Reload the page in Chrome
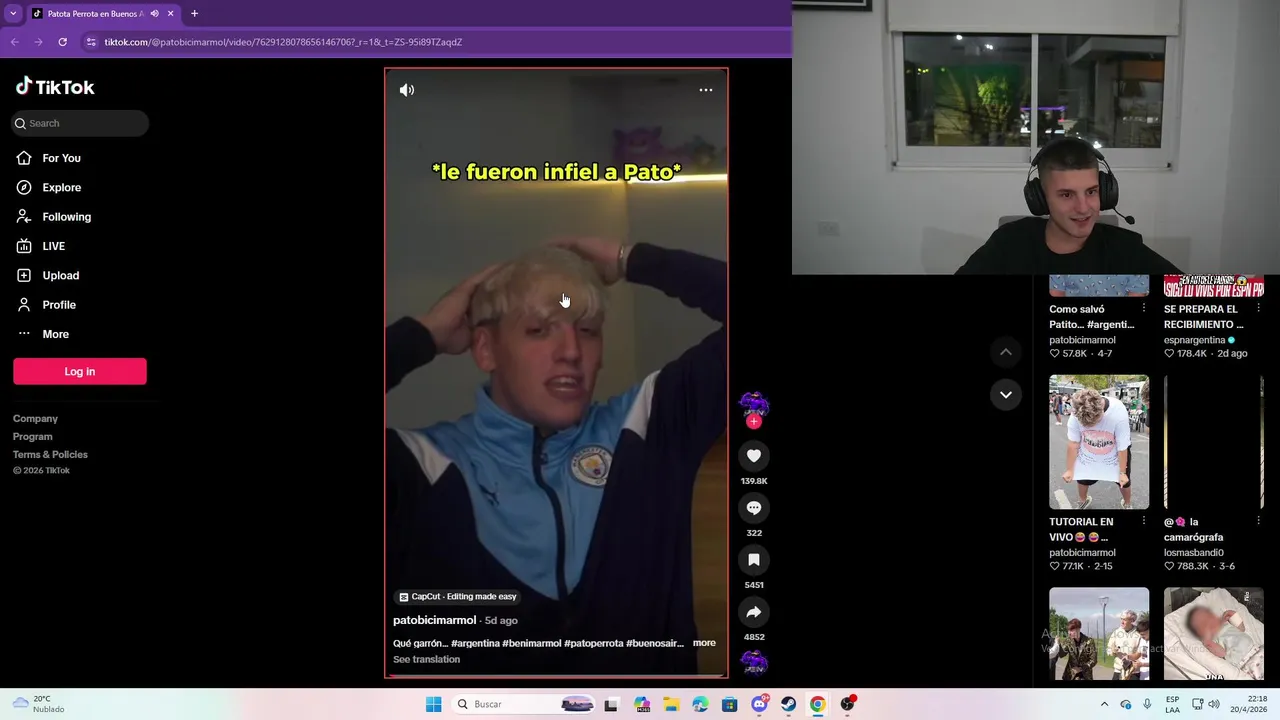Screen dimensions: 1280x720 pyautogui.click(x=62, y=42)
